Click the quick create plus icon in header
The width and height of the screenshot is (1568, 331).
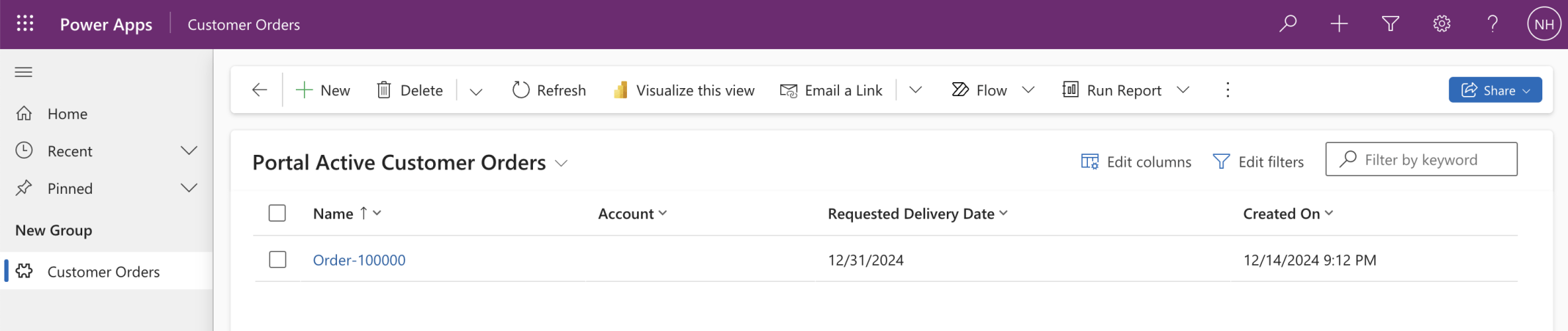point(1339,24)
